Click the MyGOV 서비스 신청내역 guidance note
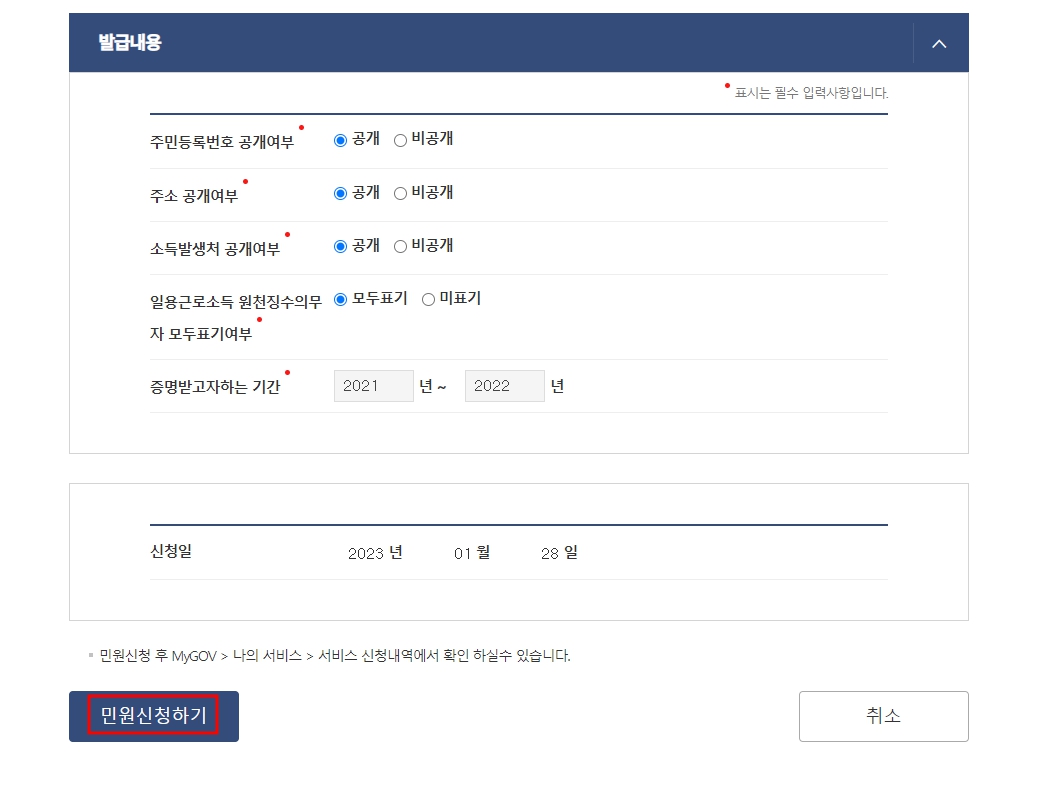This screenshot has height=802, width=1037. pyautogui.click(x=332, y=655)
